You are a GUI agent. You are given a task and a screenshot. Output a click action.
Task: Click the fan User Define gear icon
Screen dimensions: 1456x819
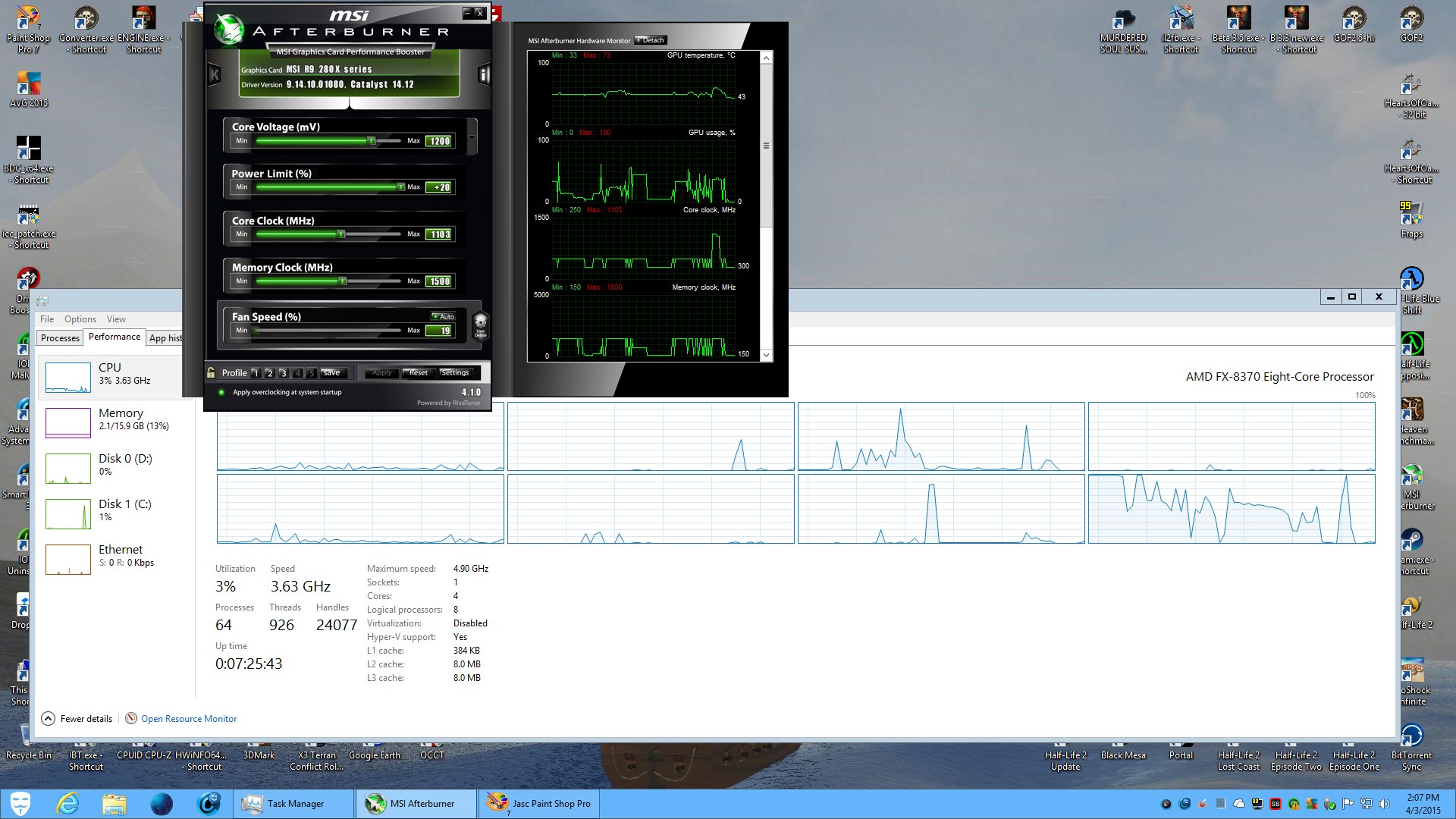click(x=480, y=325)
